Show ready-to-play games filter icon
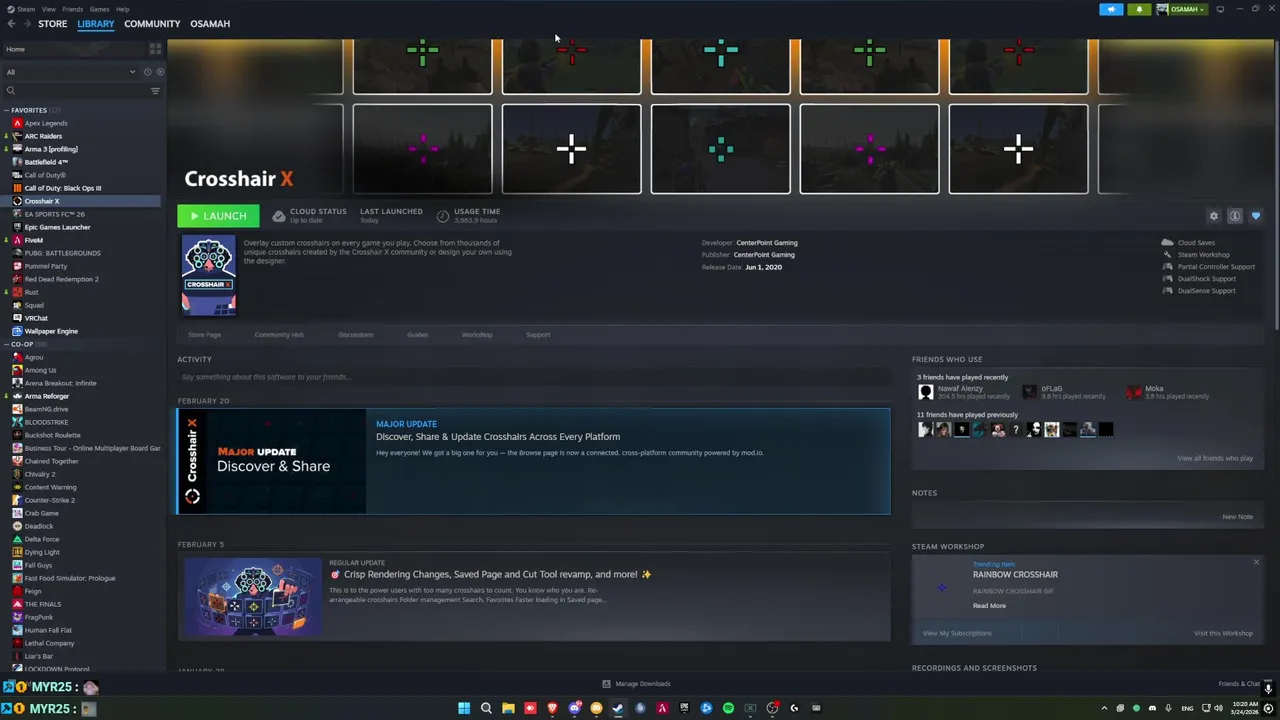Image resolution: width=1280 pixels, height=720 pixels. pyautogui.click(x=160, y=72)
